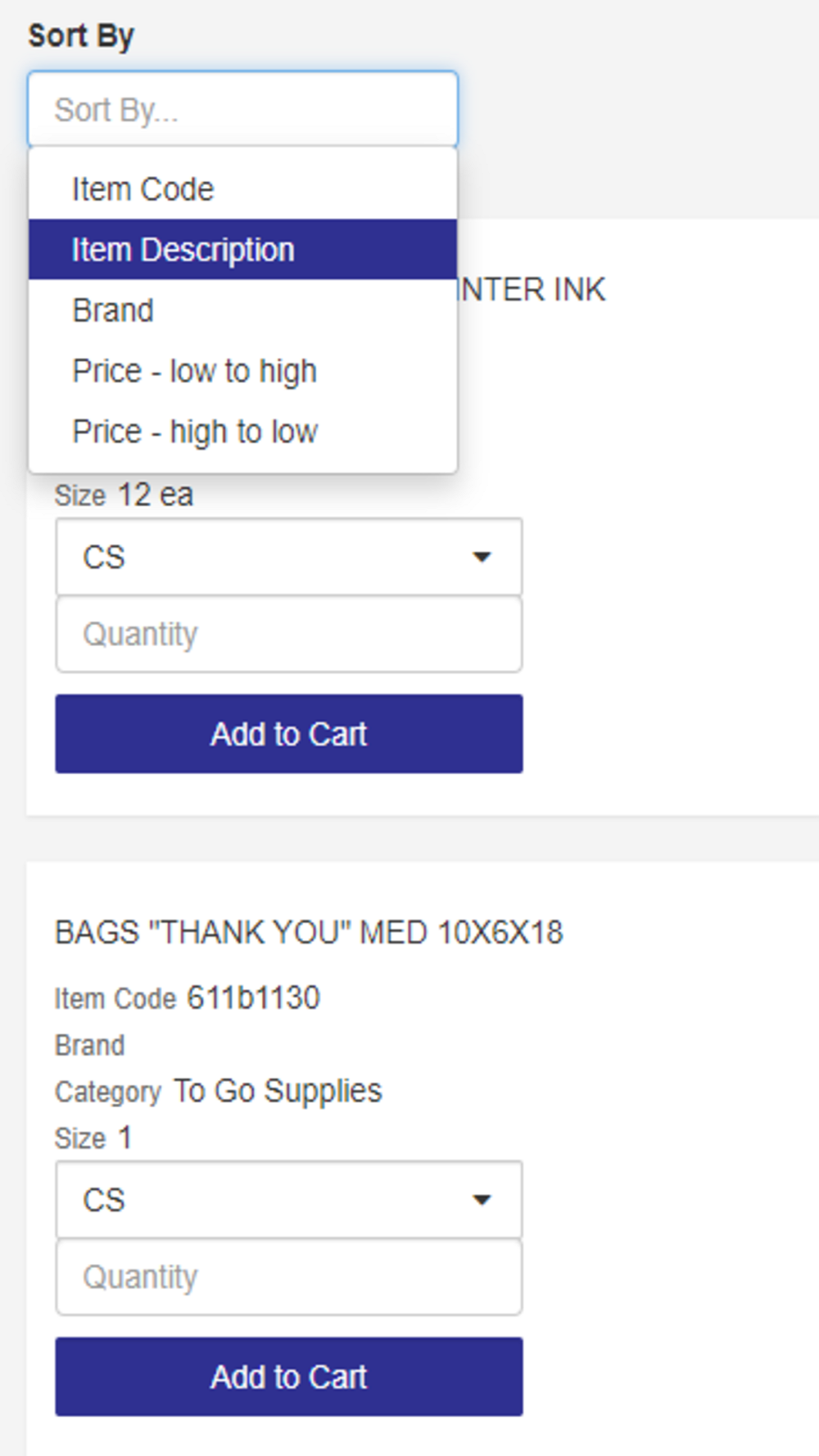Viewport: 819px width, 1456px height.
Task: Click the To Go Supplies category text
Action: 278,1091
